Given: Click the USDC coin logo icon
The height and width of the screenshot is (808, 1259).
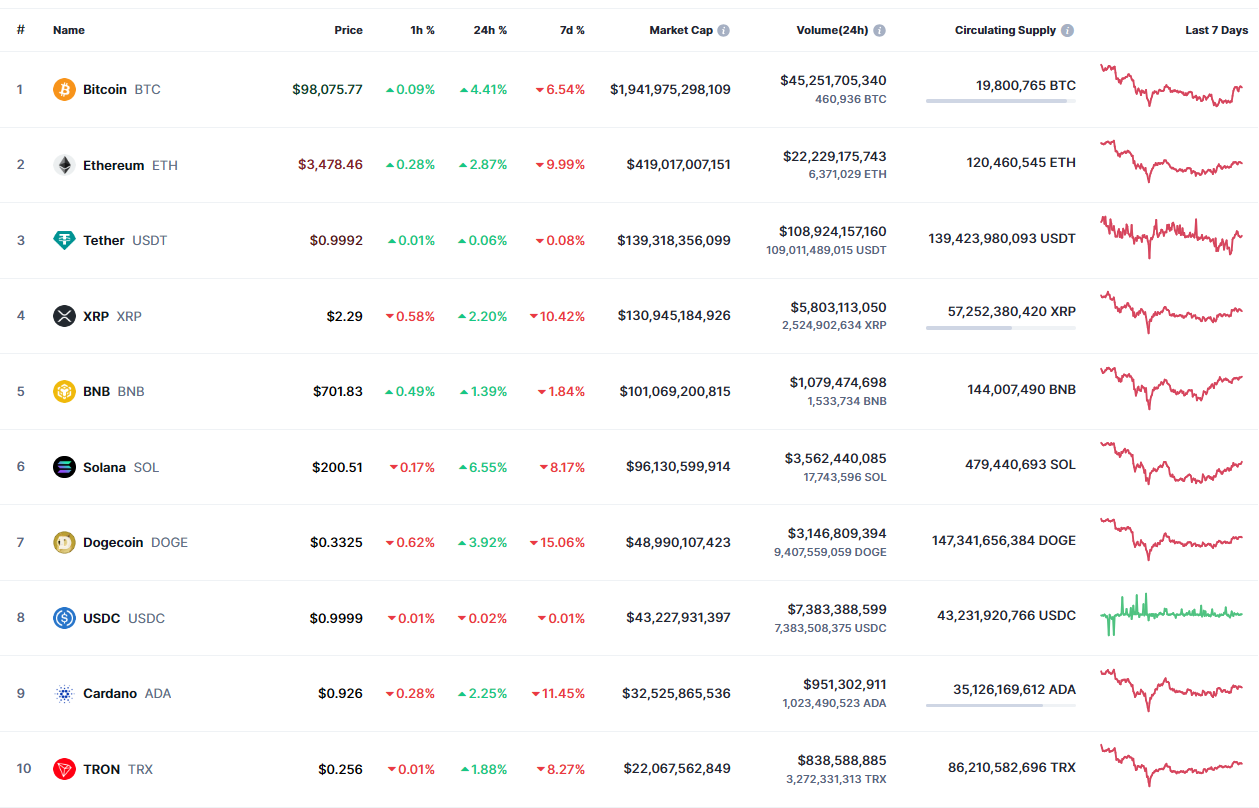Looking at the screenshot, I should pos(64,618).
